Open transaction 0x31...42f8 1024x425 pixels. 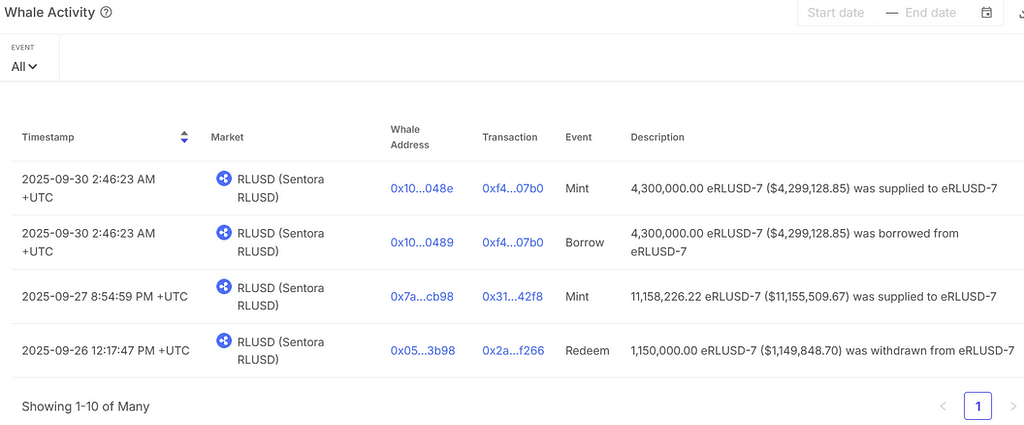(512, 297)
